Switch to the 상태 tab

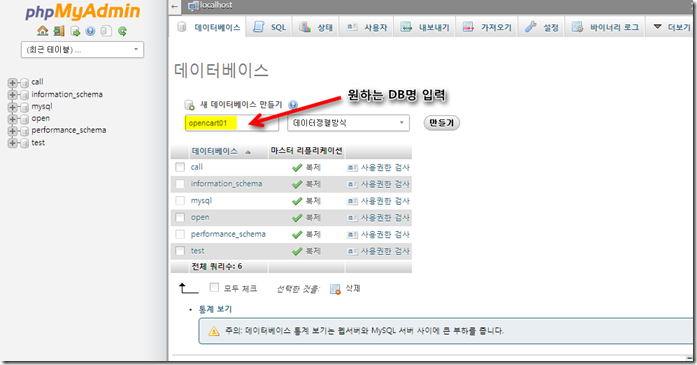(x=316, y=27)
